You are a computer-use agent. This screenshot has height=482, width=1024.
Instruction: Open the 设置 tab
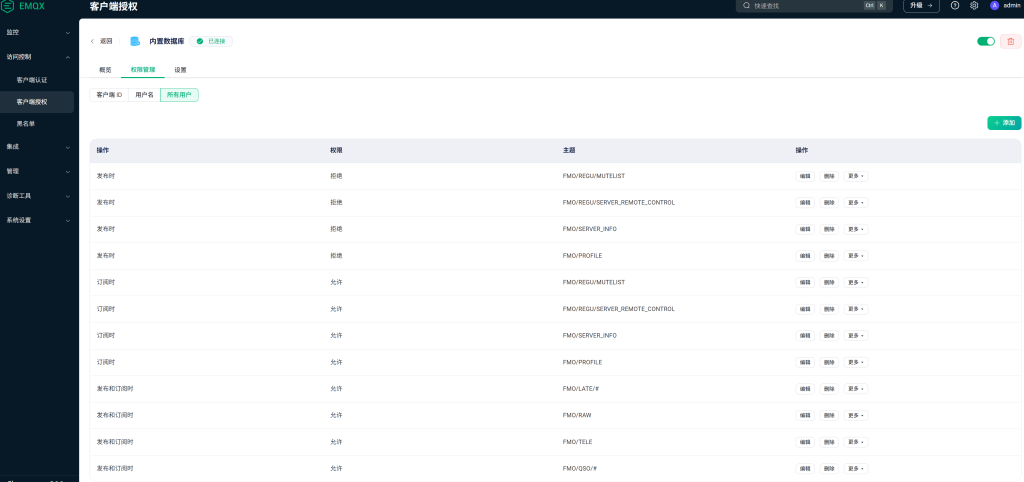(x=180, y=70)
